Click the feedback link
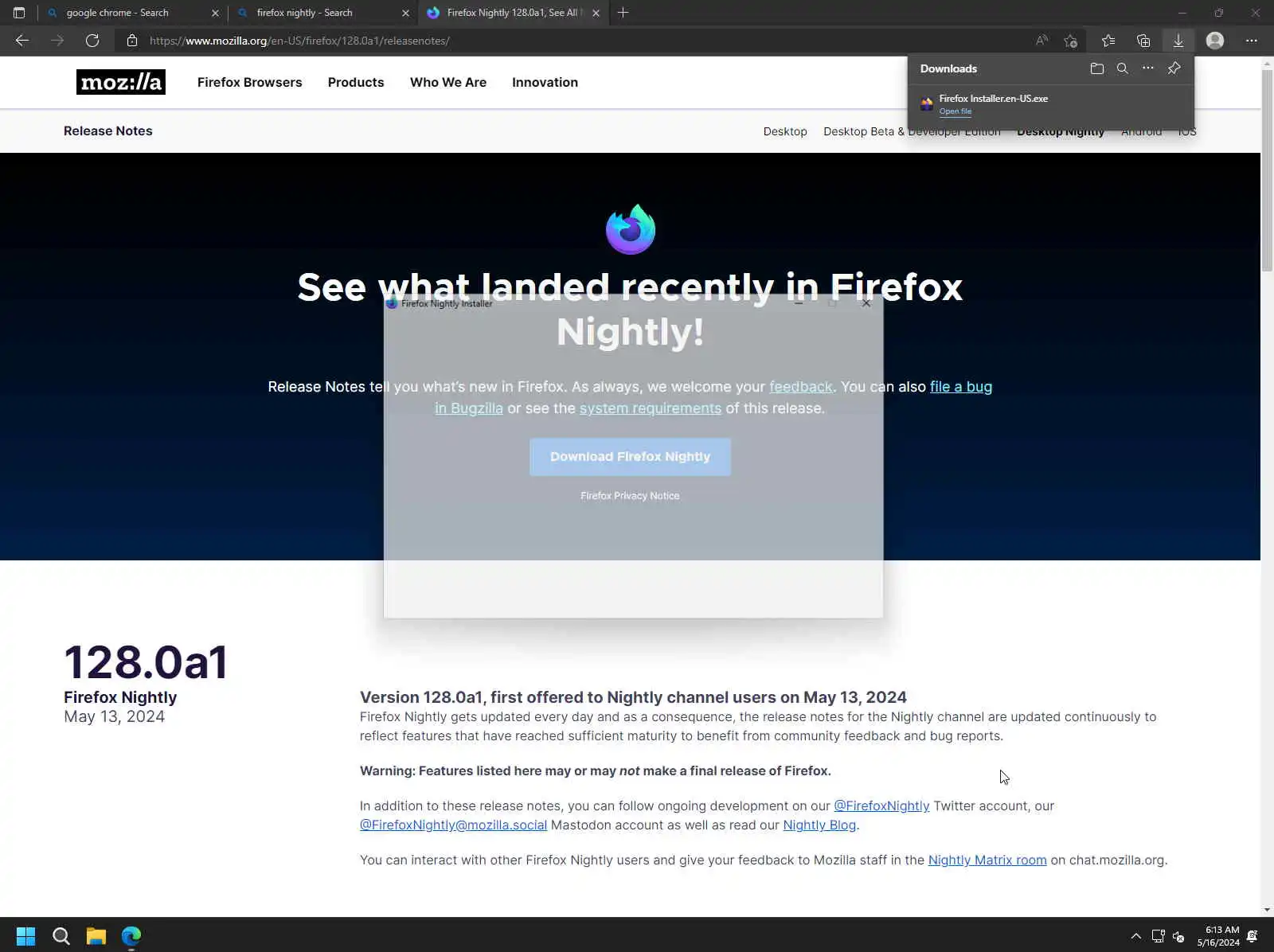The height and width of the screenshot is (952, 1274). [800, 387]
